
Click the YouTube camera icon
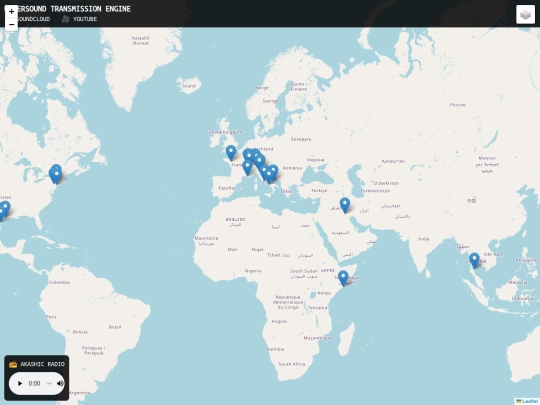(65, 19)
